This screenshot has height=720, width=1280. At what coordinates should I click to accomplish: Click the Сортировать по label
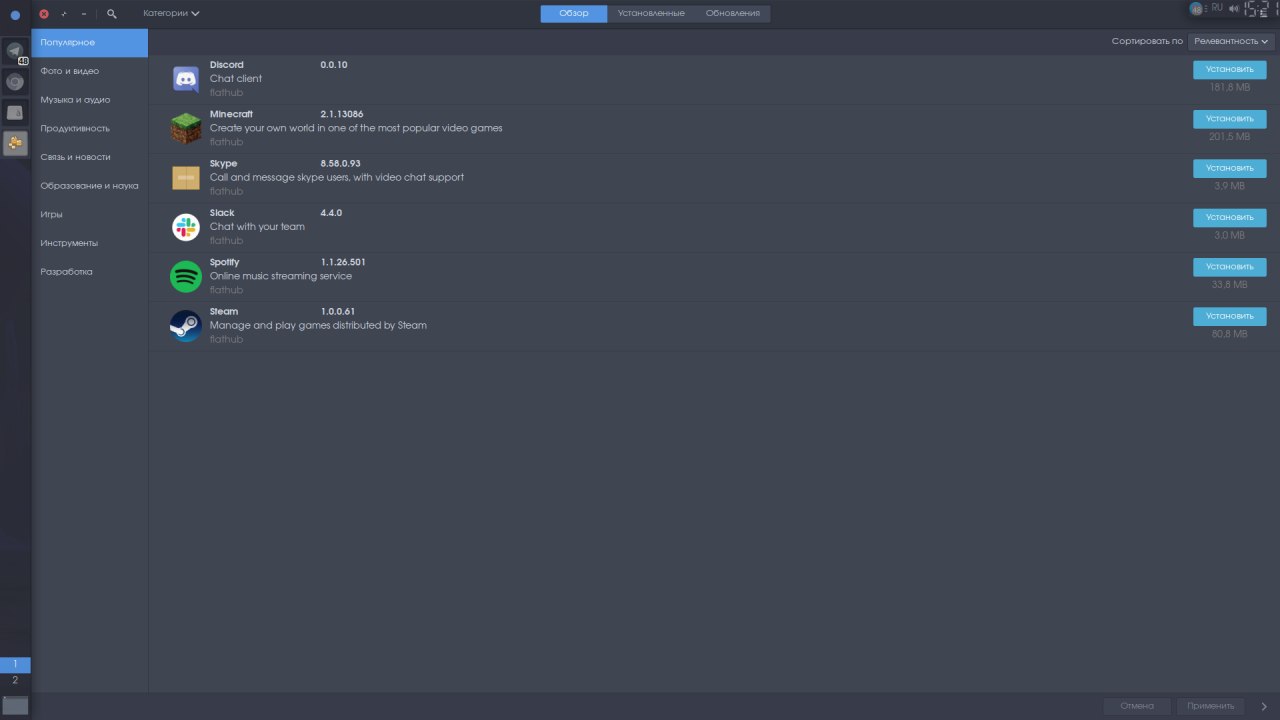[x=1147, y=41]
